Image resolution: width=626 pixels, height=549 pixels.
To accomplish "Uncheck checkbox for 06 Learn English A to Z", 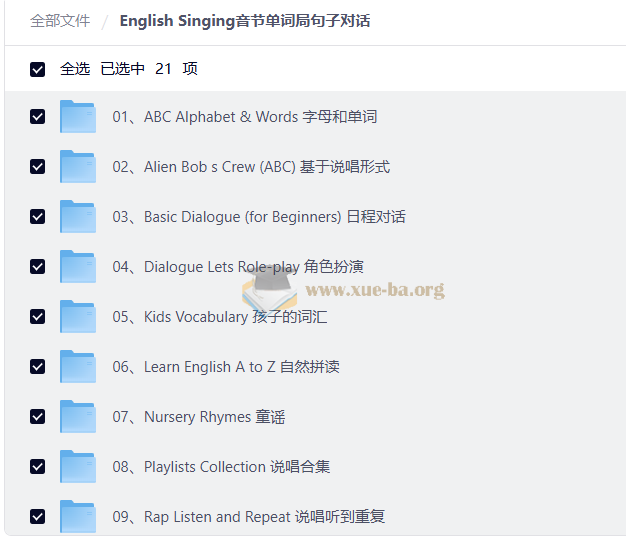I will 38,367.
